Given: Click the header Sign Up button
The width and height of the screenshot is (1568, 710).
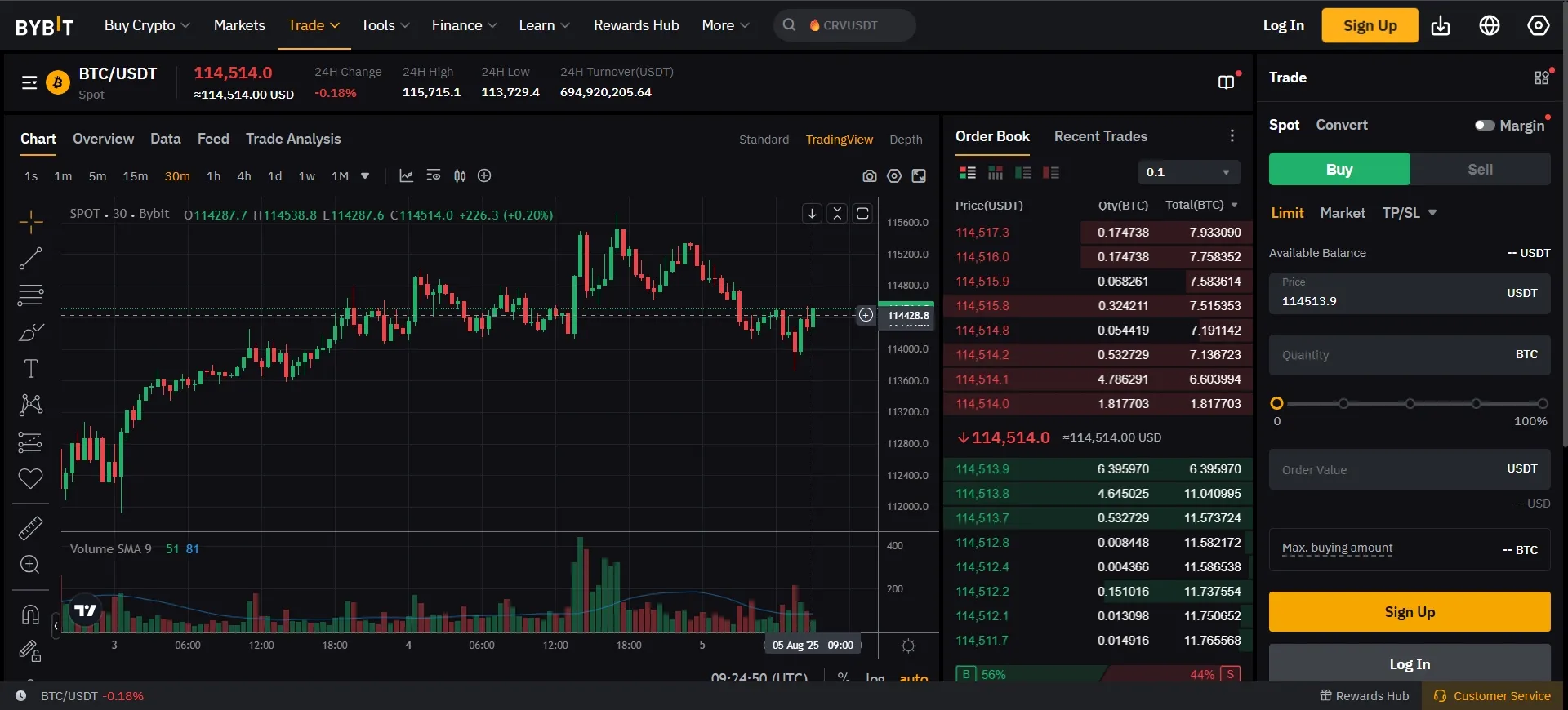Looking at the screenshot, I should (1370, 25).
